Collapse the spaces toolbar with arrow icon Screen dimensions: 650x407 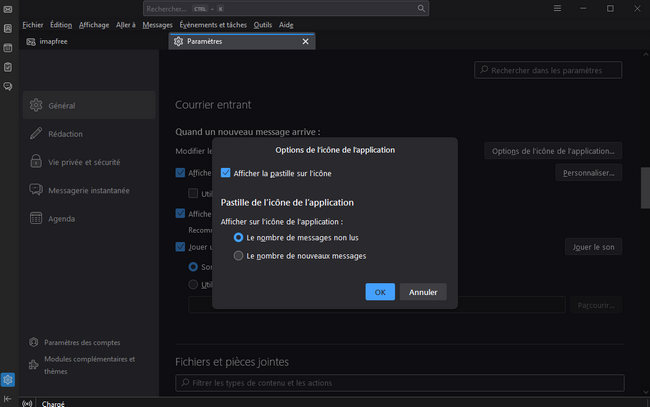pyautogui.click(x=8, y=400)
